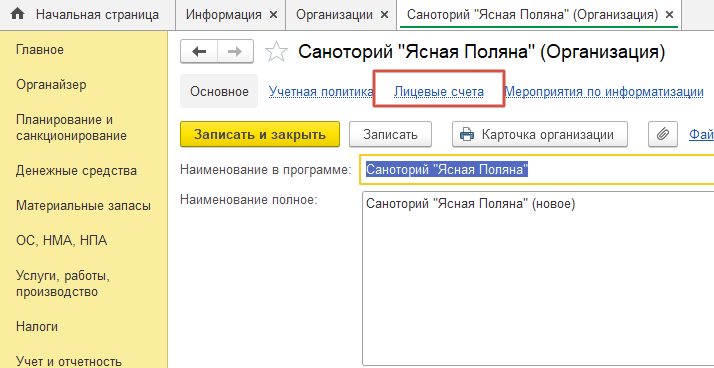Screen dimensions: 714x368
Task: Click the Наименование полное text area
Action: [x=538, y=279]
